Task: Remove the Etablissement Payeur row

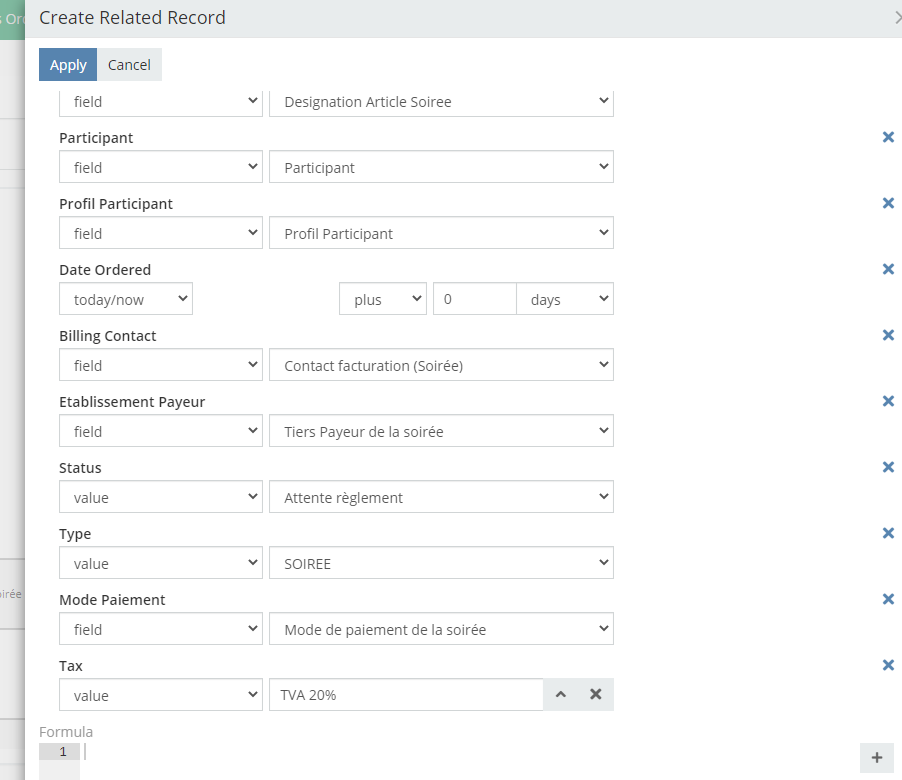Action: [x=887, y=401]
